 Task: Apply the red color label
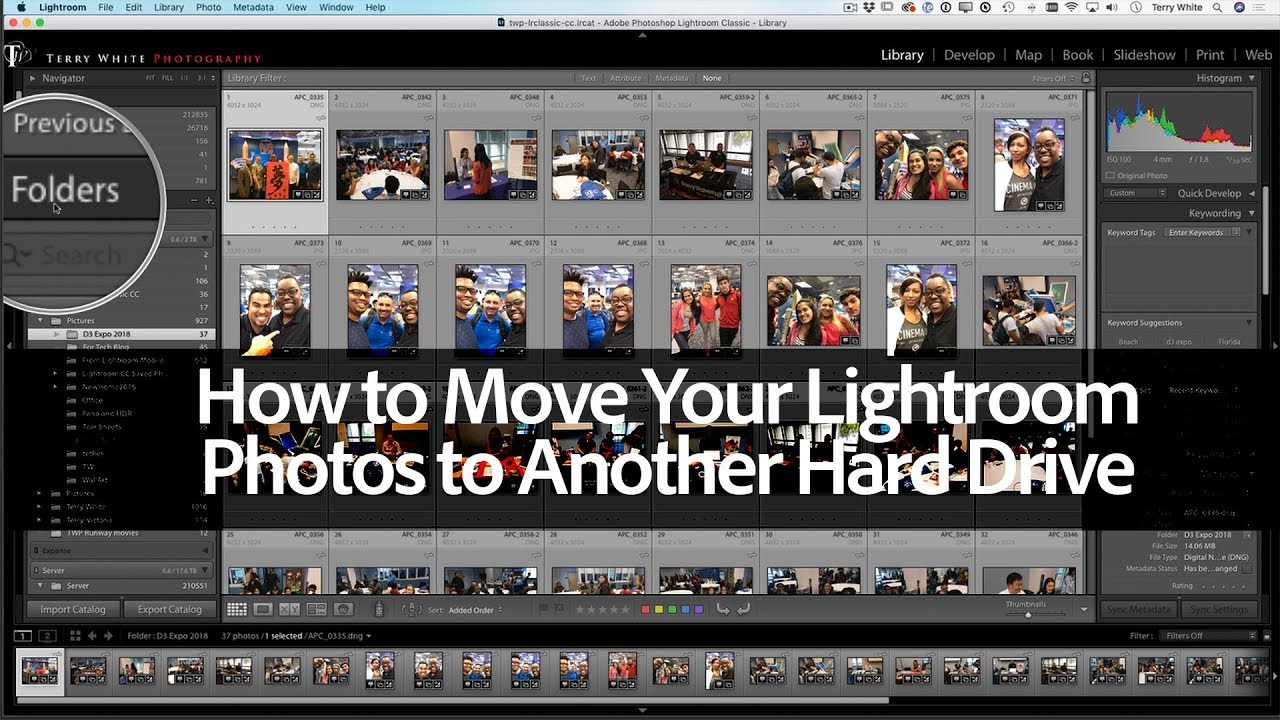646,609
